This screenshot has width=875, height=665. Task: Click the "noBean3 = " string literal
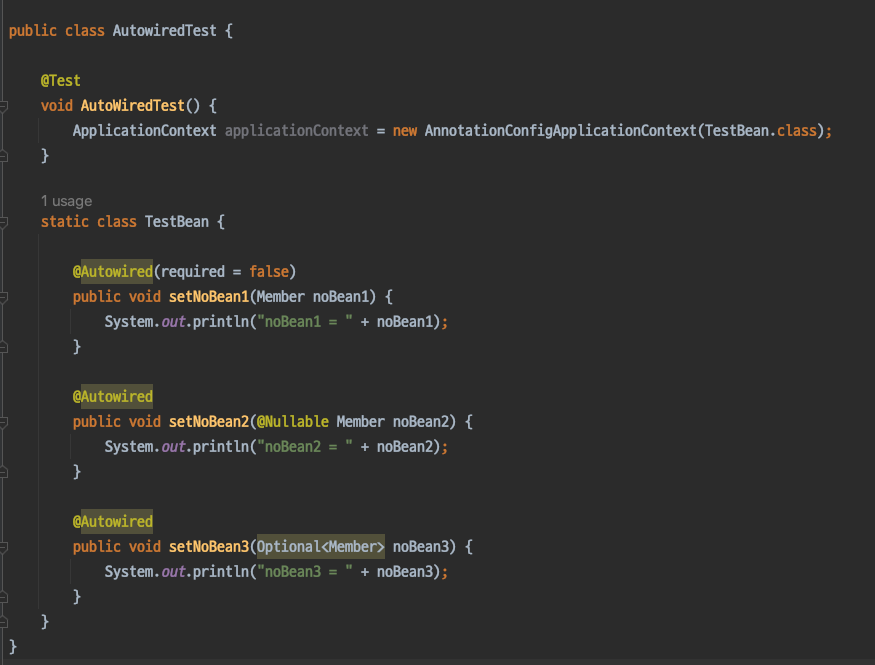(x=305, y=572)
